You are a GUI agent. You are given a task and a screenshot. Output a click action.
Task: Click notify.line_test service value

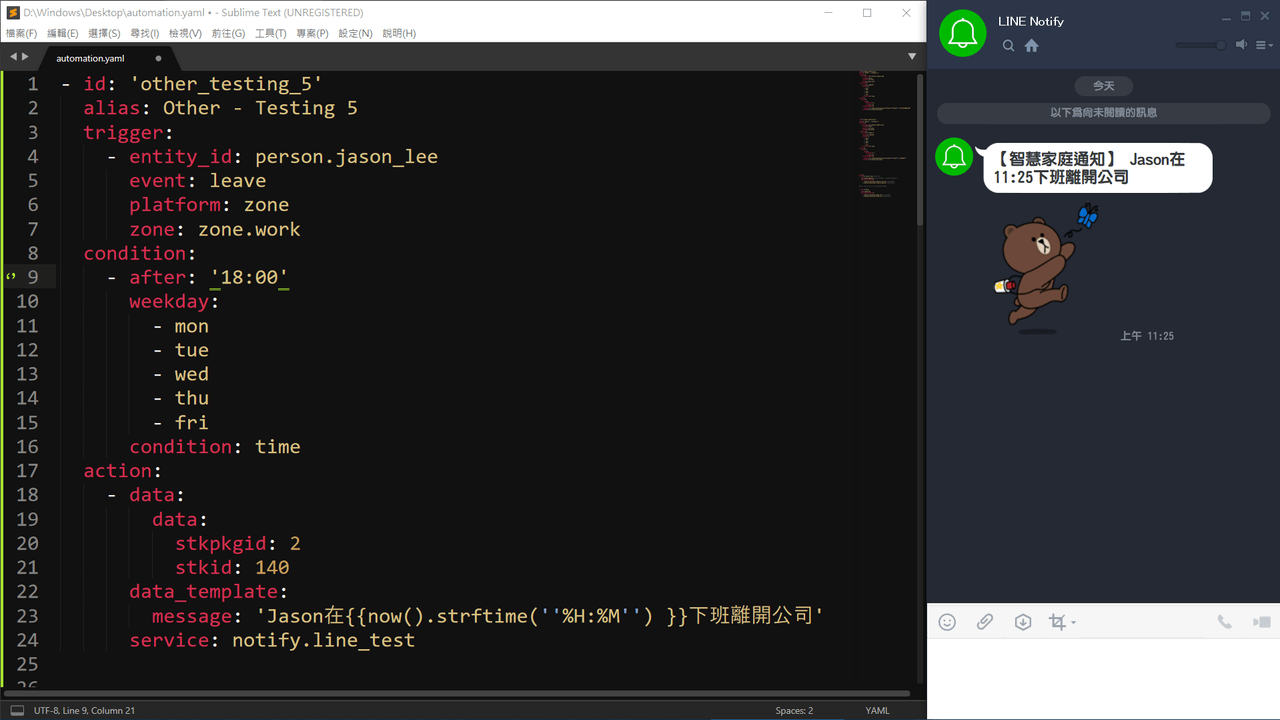(x=323, y=640)
